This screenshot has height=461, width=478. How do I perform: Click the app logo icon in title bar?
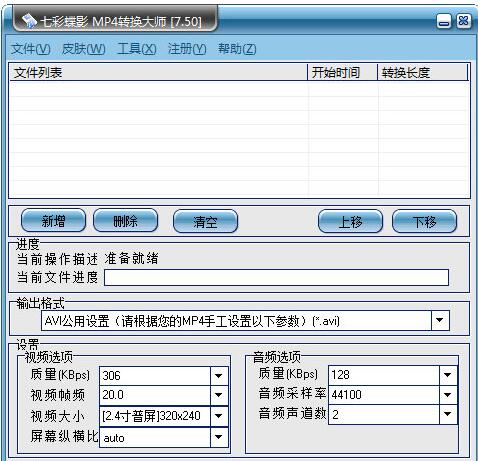point(29,21)
